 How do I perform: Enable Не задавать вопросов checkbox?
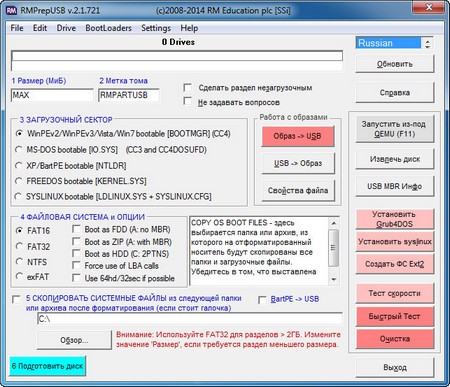188,102
